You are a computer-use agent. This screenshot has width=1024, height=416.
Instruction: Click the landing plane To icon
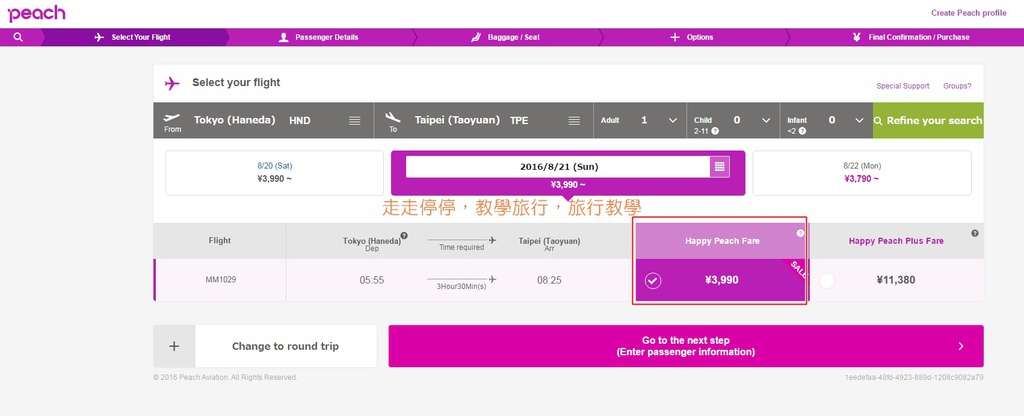392,117
